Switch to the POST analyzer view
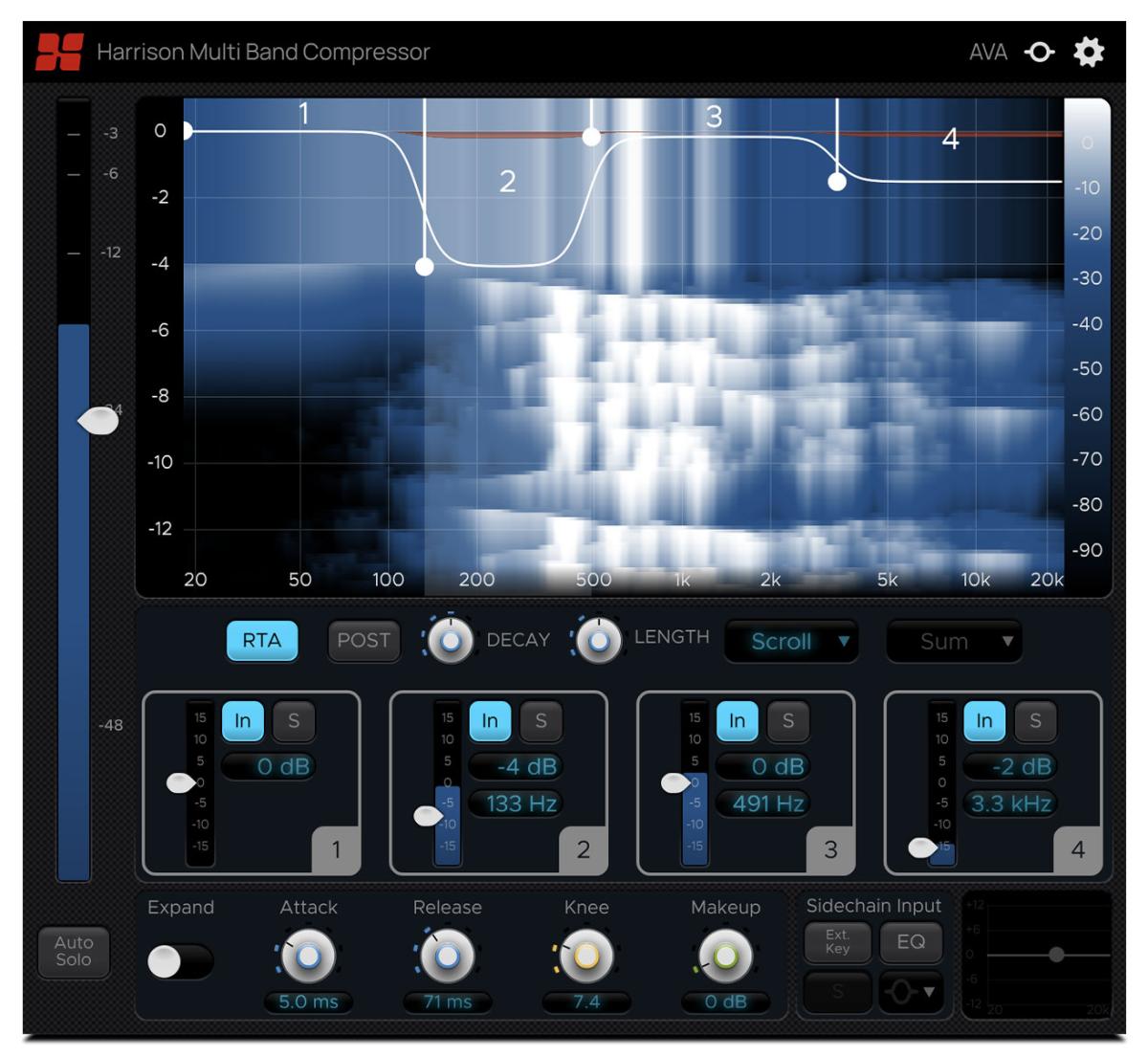This screenshot has width=1148, height=1056. 364,641
